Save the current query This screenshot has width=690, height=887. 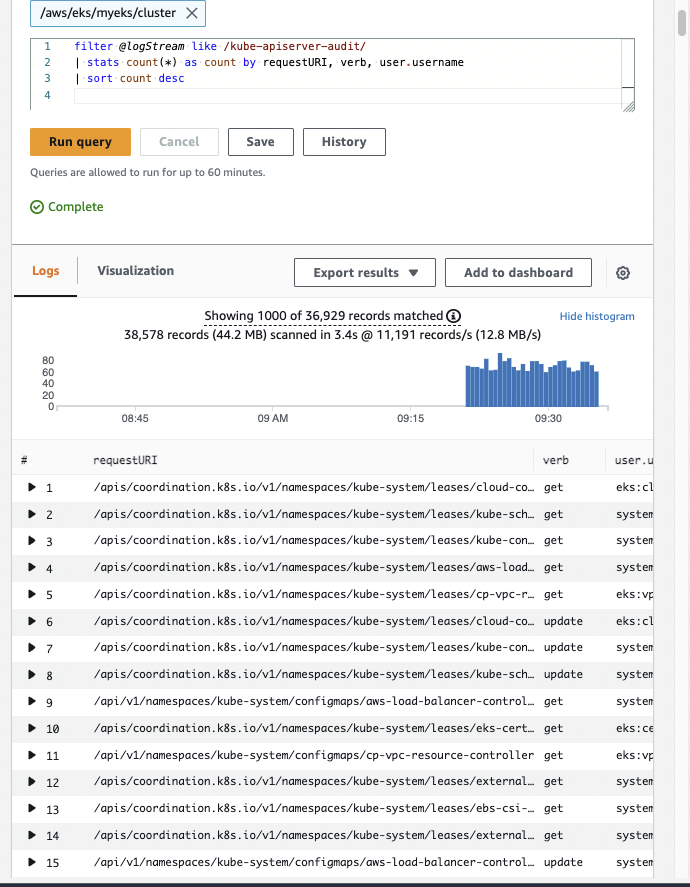click(261, 142)
